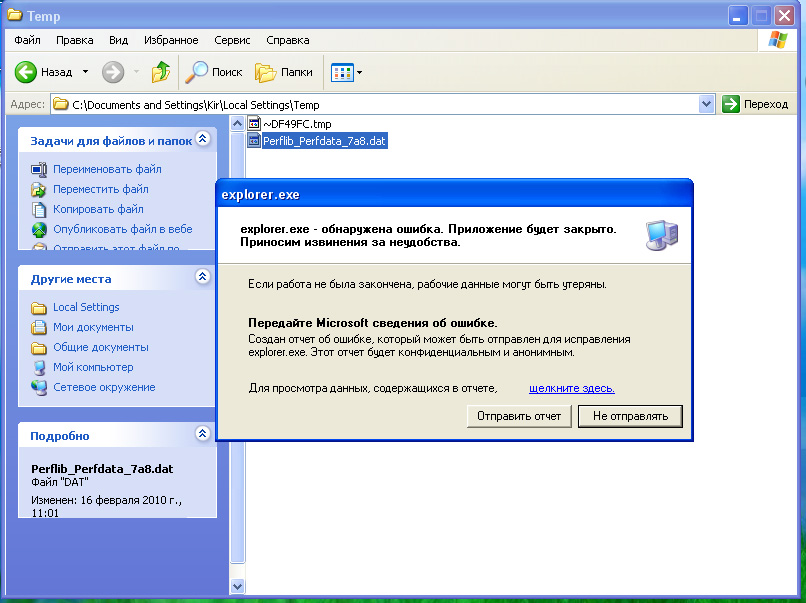Open Local Settings folder link
Viewport: 806px width, 603px height.
point(86,307)
